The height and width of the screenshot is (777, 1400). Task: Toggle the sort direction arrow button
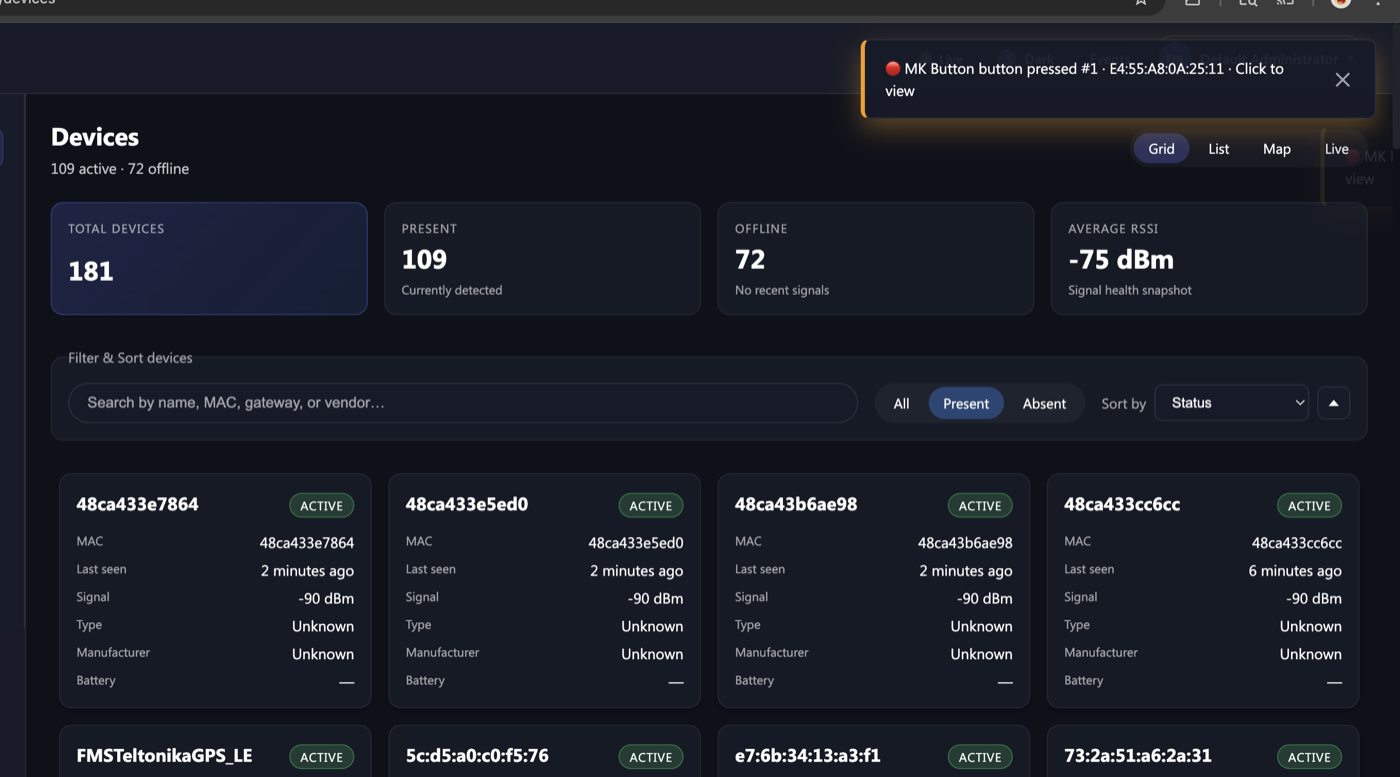(1333, 403)
